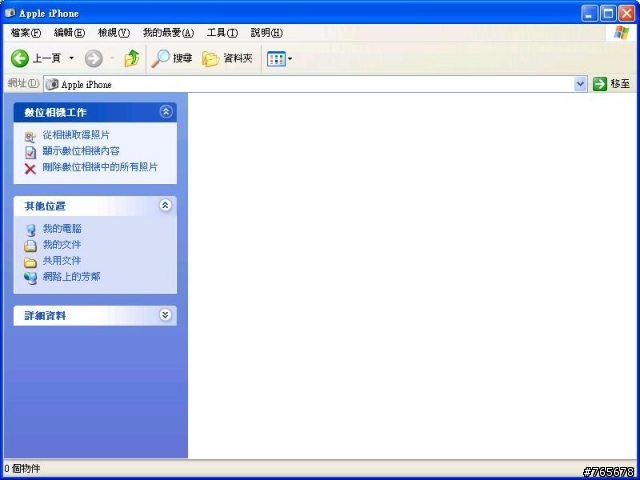Go up one folder level icon
640x480 pixels.
(x=131, y=58)
